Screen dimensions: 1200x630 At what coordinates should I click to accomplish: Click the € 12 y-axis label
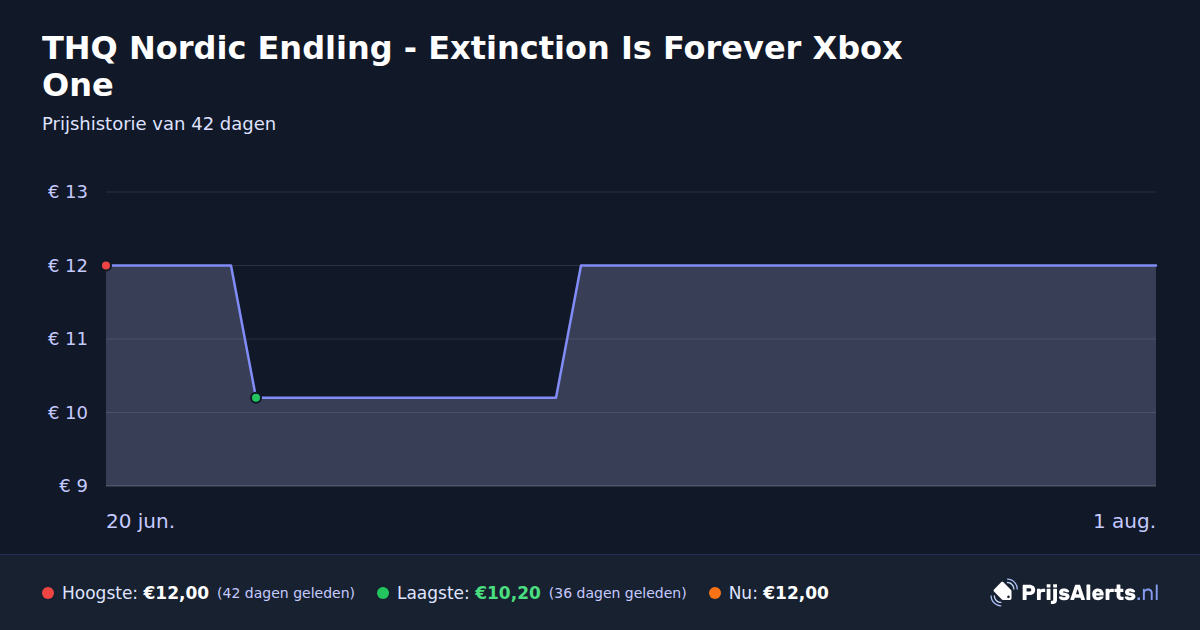[68, 266]
